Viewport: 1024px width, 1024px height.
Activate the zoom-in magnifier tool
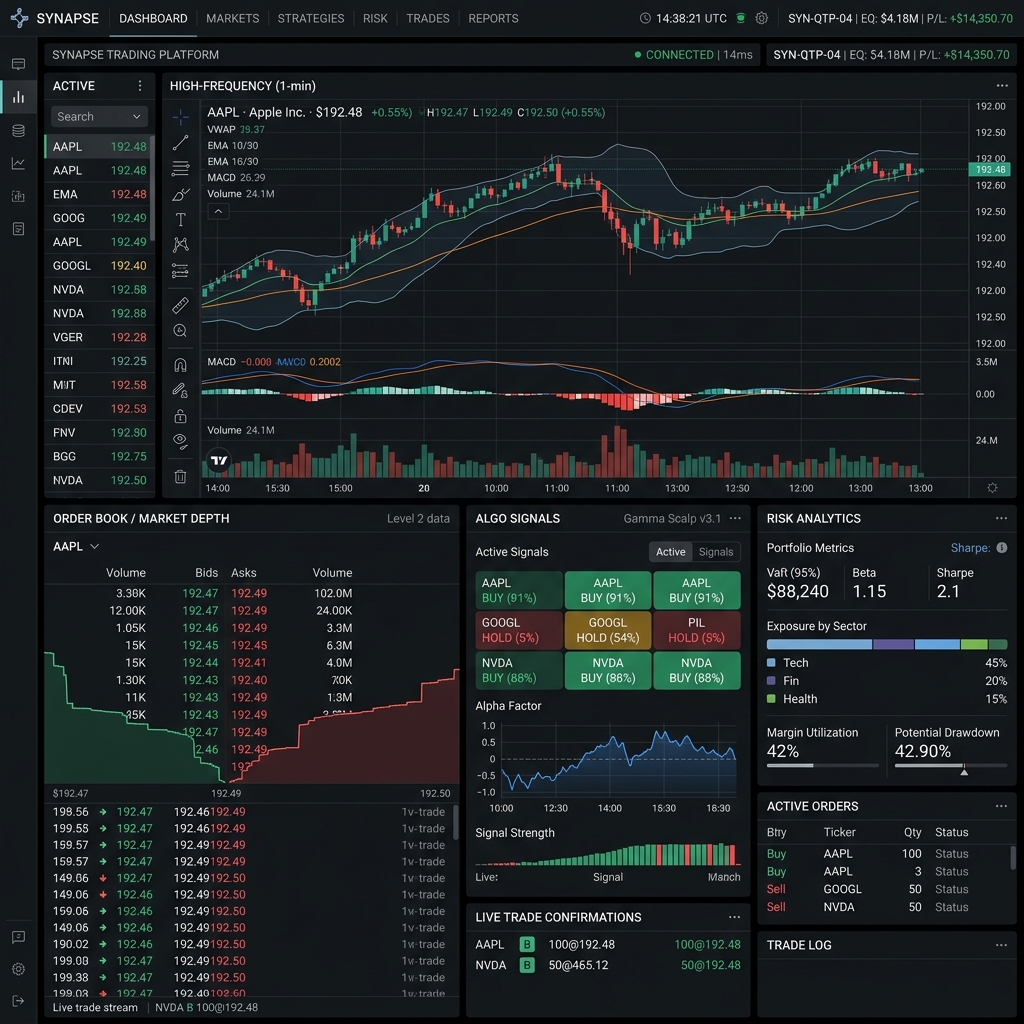180,330
